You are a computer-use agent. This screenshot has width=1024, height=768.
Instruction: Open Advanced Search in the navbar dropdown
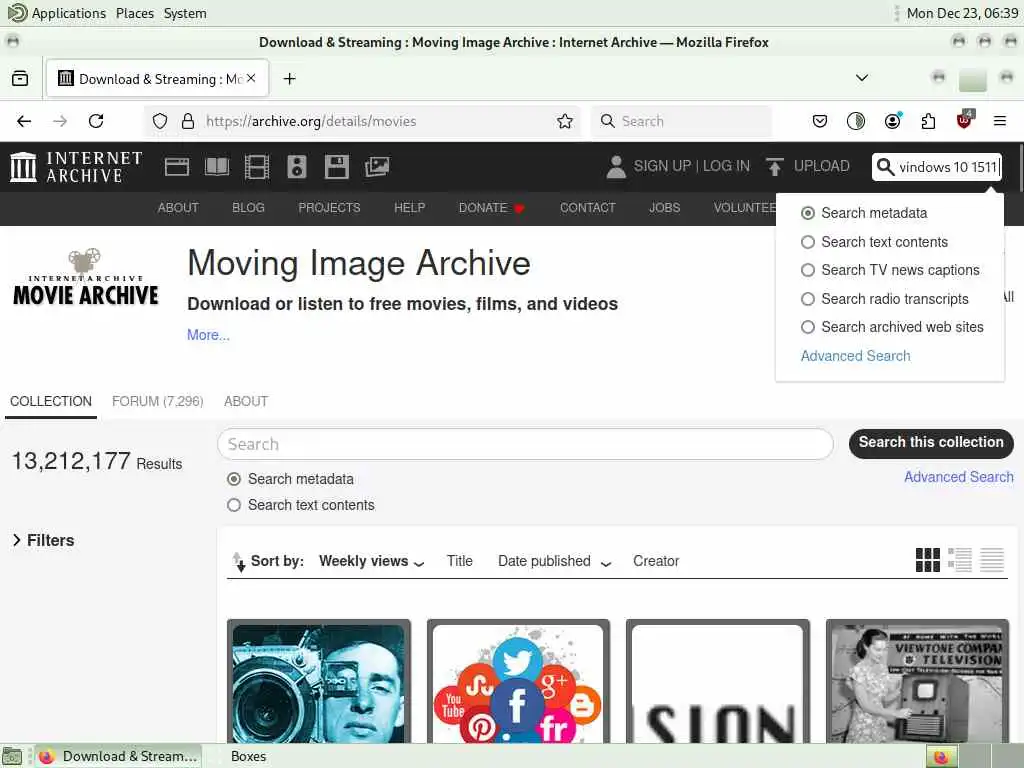coord(856,356)
